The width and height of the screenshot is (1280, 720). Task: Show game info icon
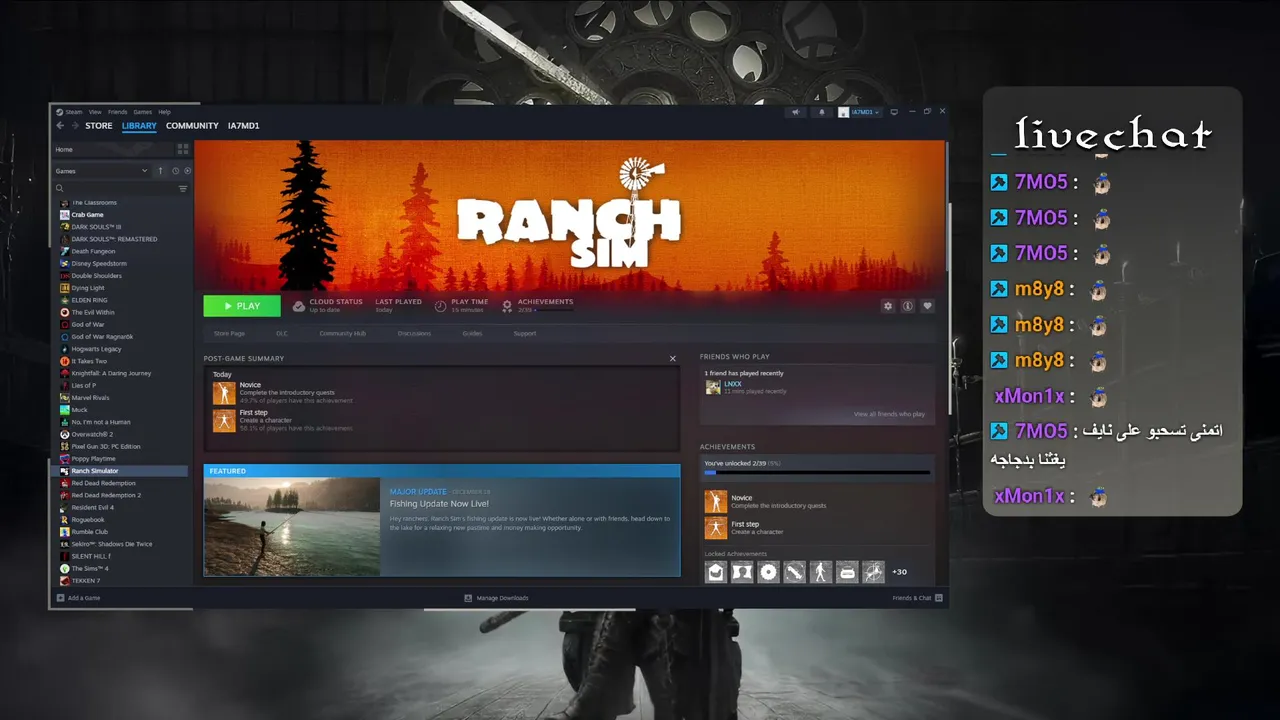[908, 306]
